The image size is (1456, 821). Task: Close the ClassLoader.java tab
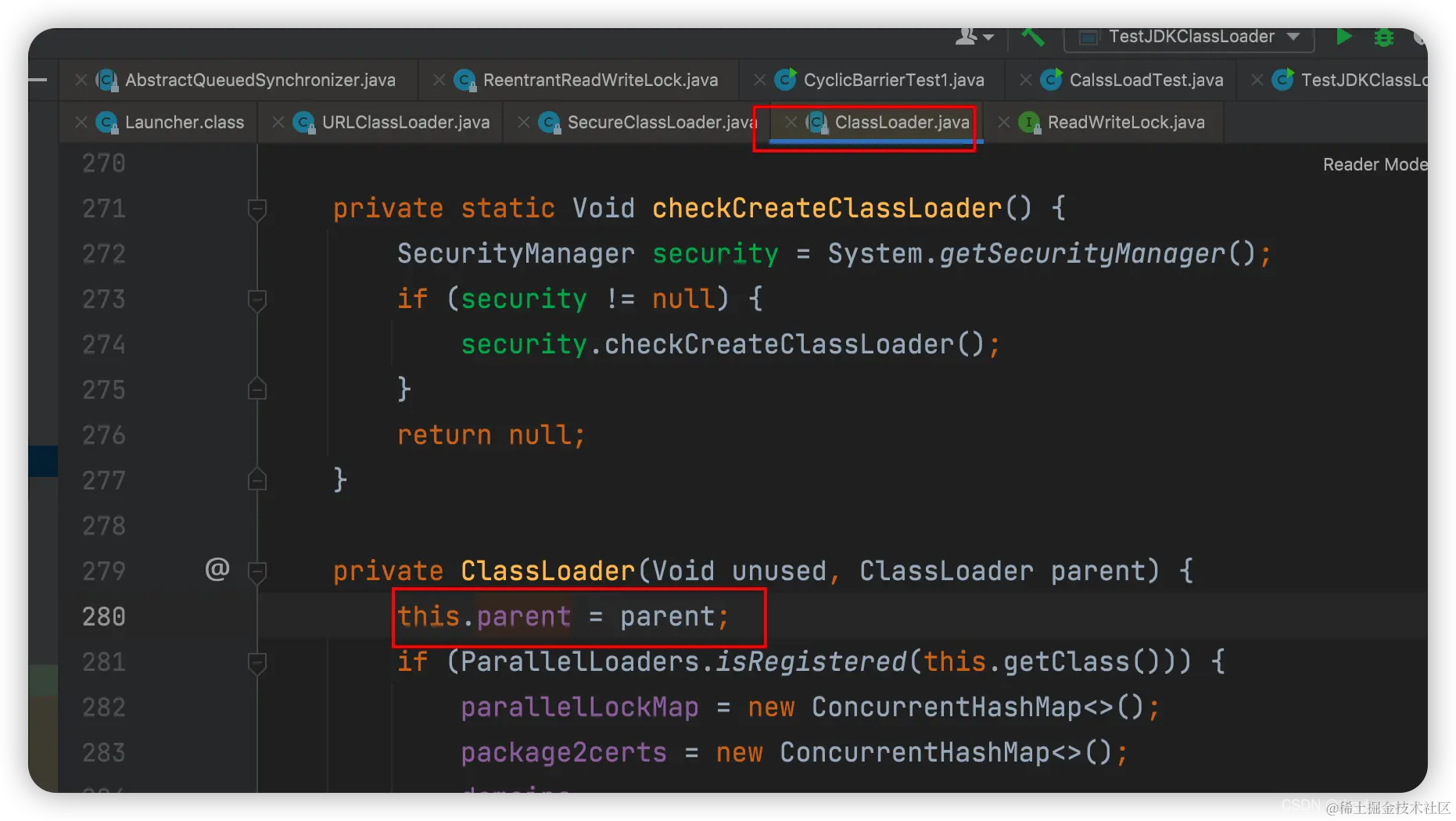pyautogui.click(x=791, y=122)
